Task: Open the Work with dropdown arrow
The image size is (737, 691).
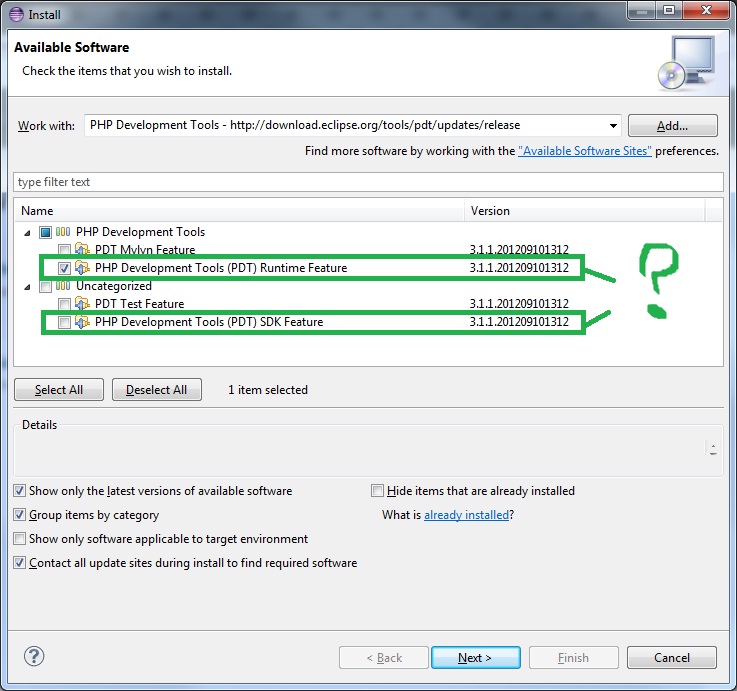Action: pos(613,126)
